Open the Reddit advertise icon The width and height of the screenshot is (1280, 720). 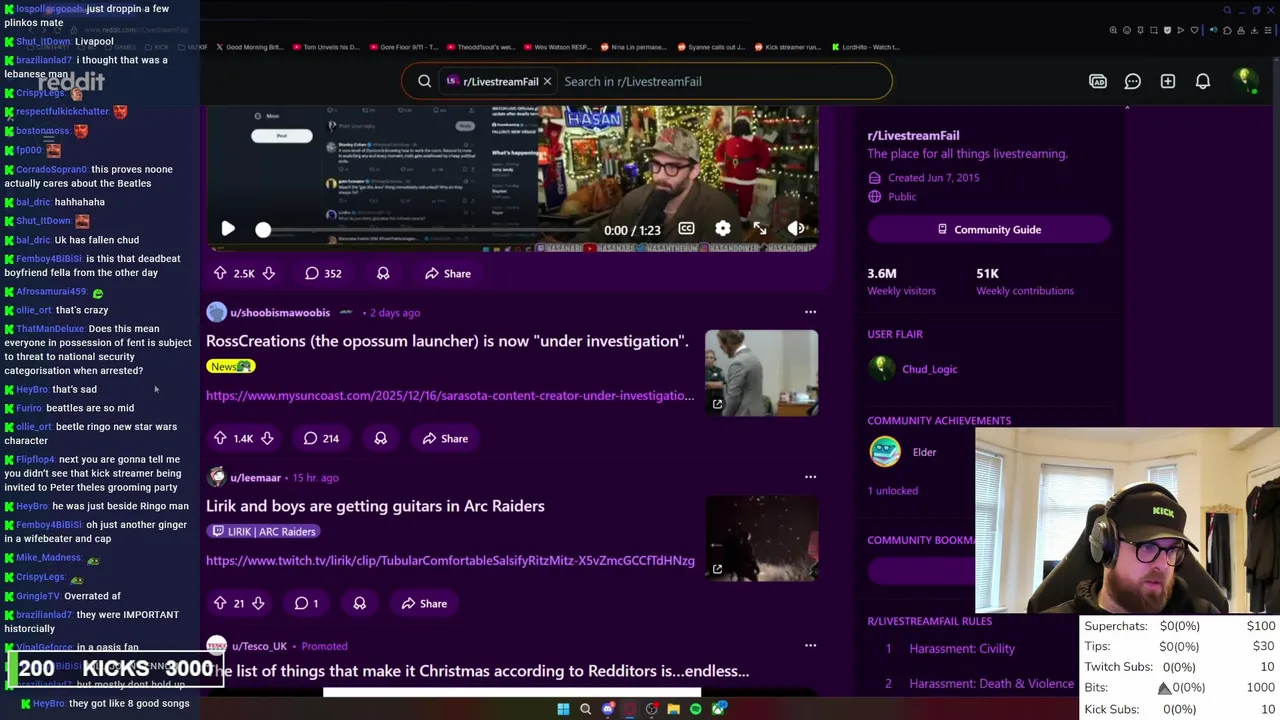(x=1098, y=81)
